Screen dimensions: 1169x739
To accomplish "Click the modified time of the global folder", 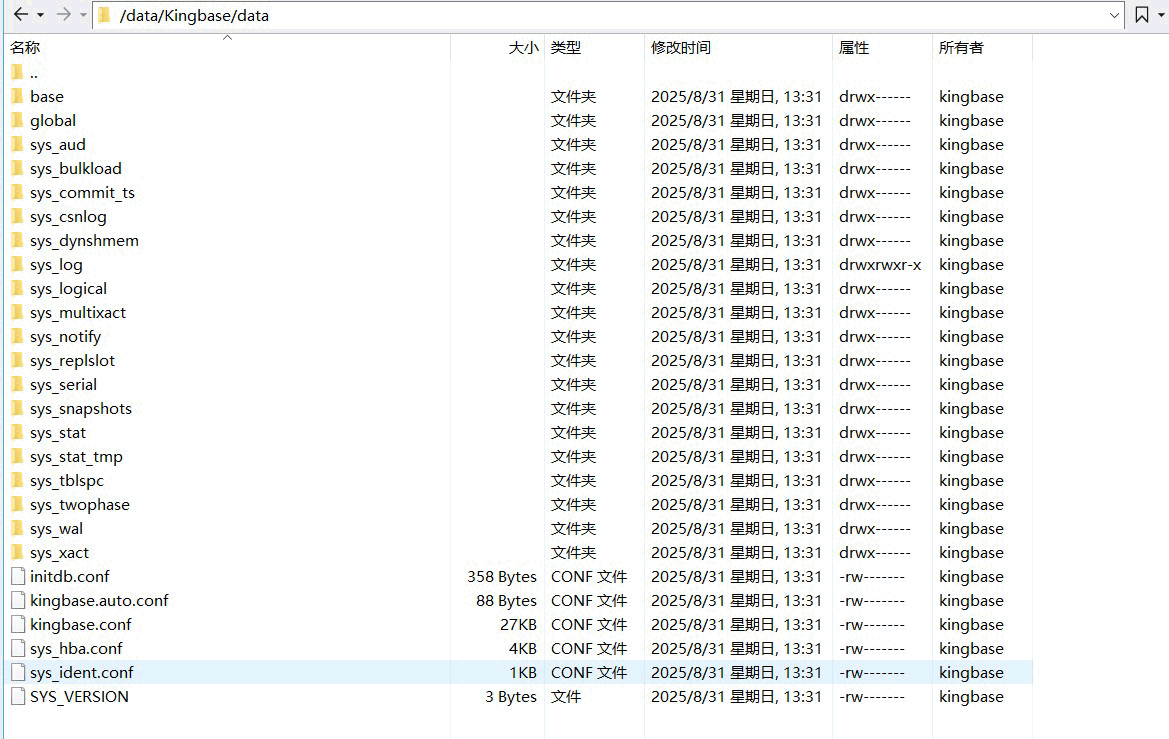I will pyautogui.click(x=736, y=120).
